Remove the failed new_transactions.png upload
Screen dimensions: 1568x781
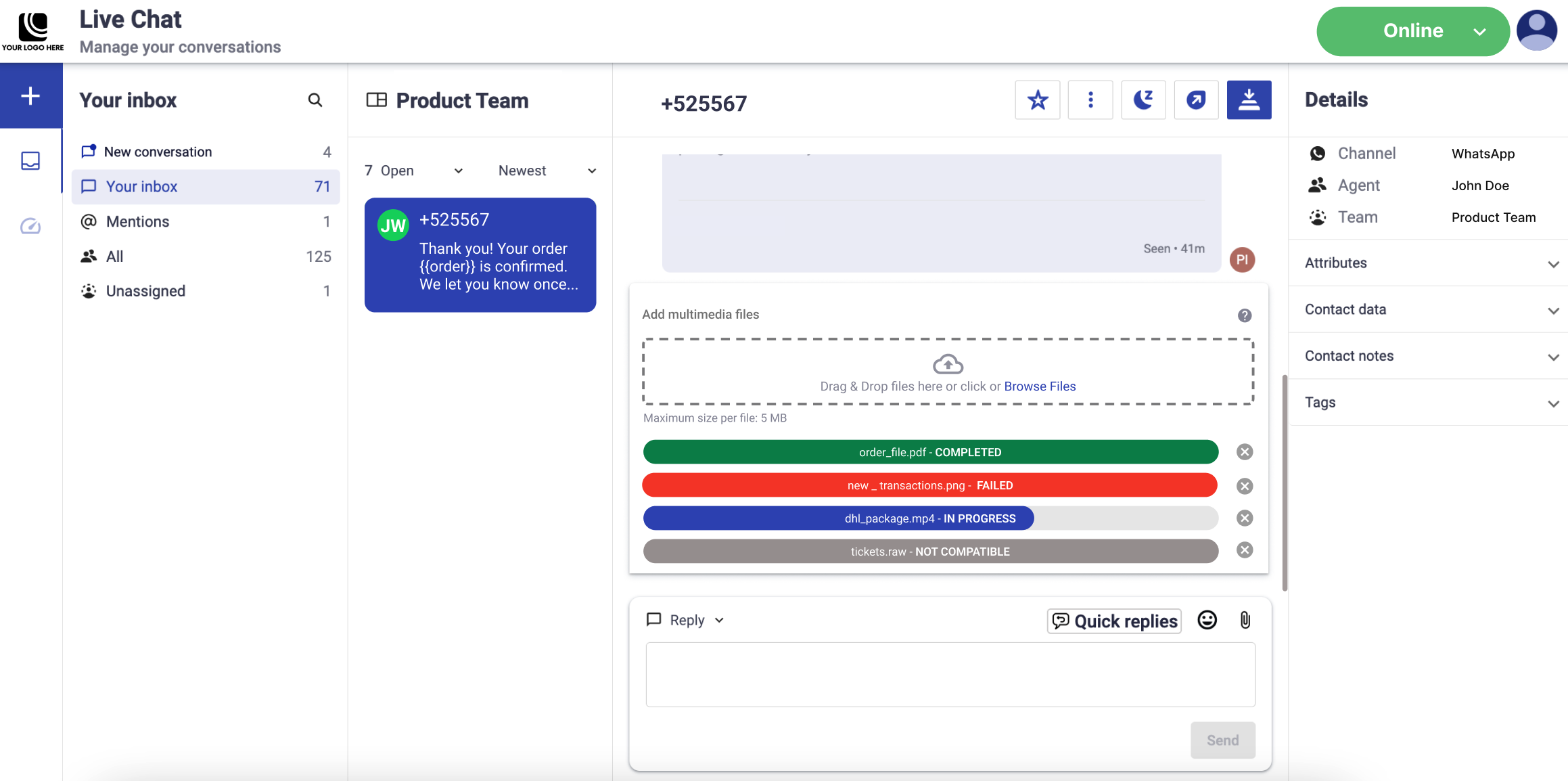coord(1245,486)
